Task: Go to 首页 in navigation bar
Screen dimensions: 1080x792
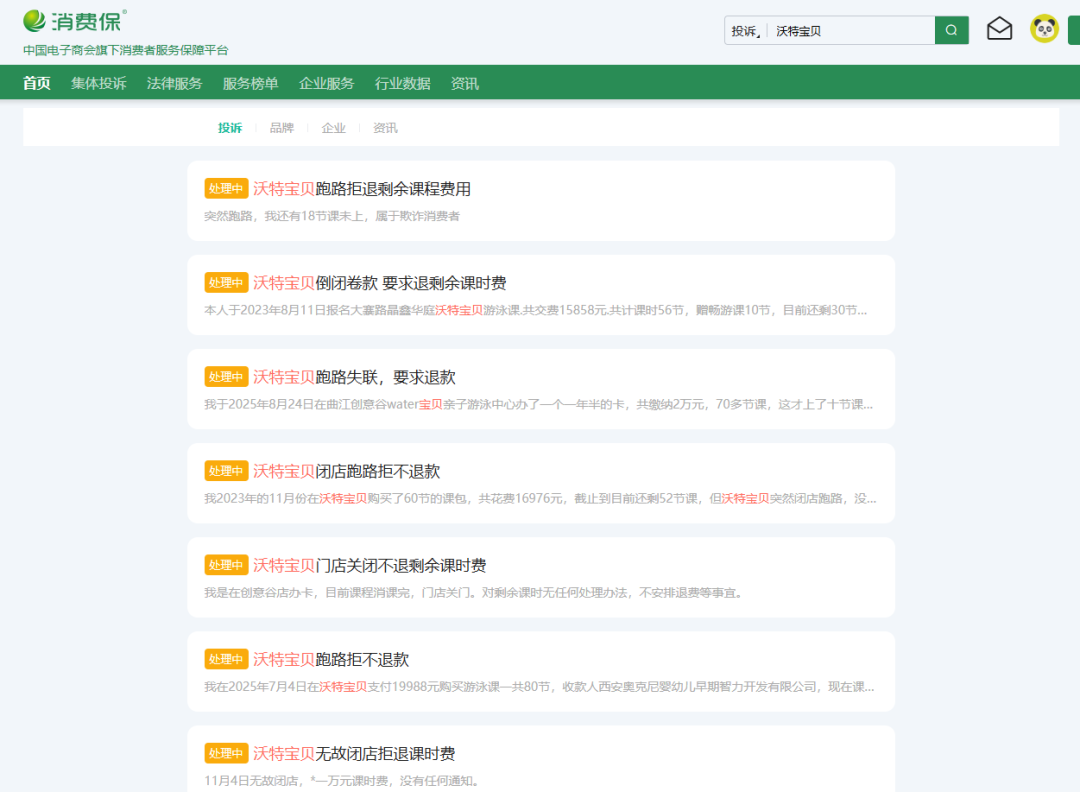Action: point(37,83)
